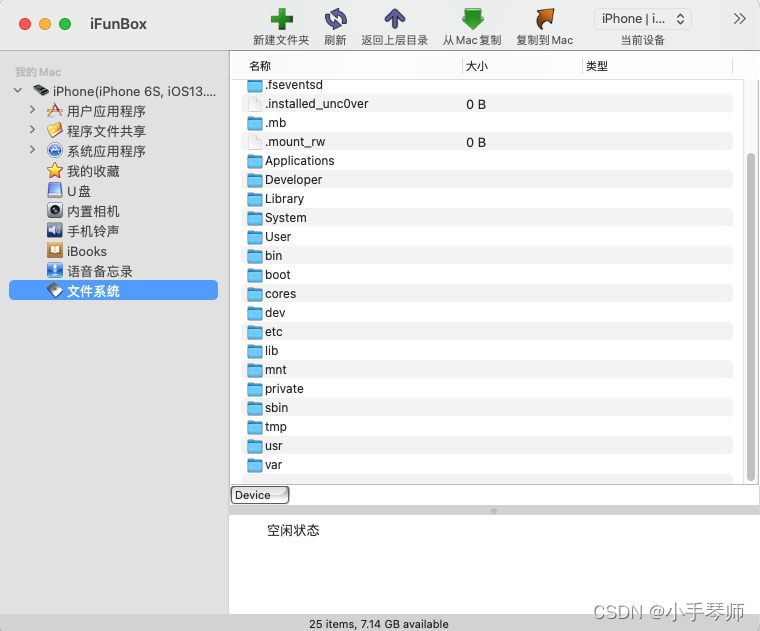
Task: Select the 程序文件共享 pencil icon
Action: [55, 130]
